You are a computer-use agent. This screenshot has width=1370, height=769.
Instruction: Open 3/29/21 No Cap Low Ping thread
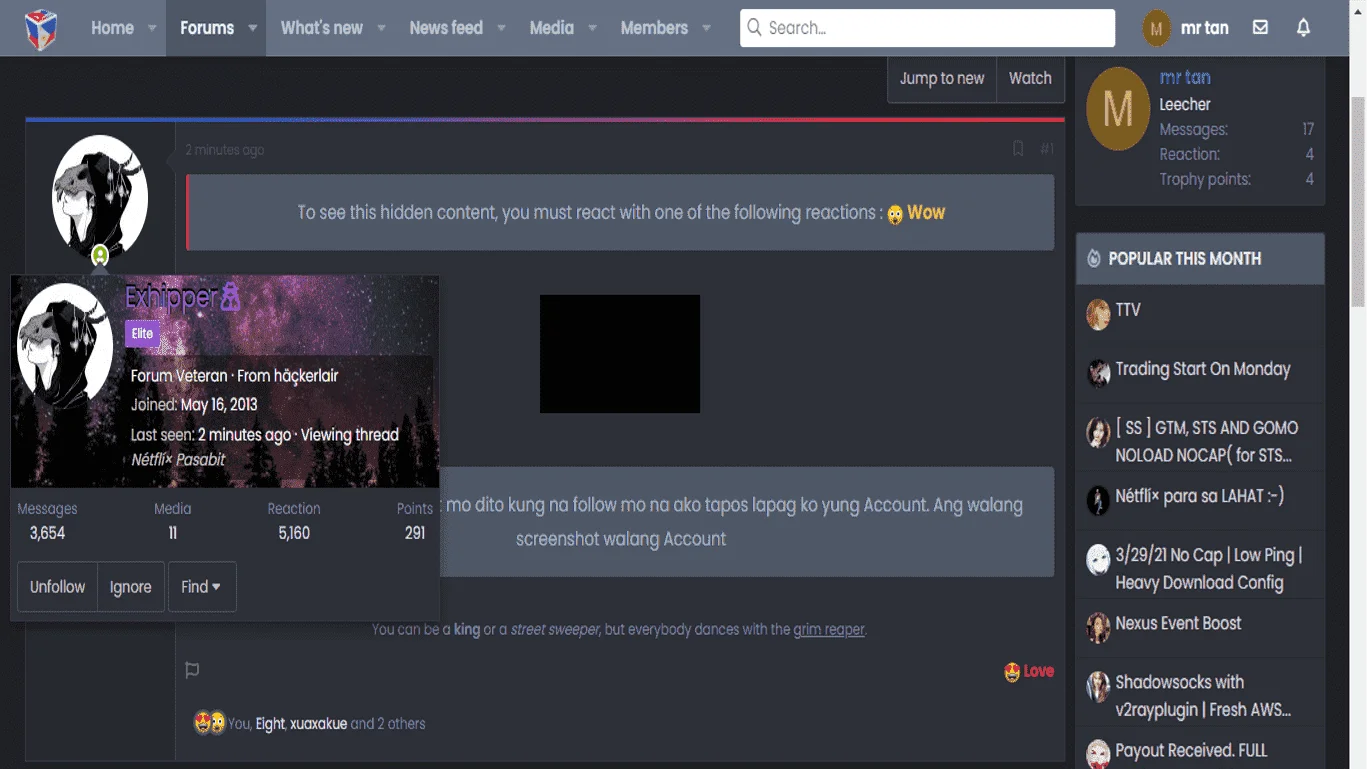pos(1209,568)
